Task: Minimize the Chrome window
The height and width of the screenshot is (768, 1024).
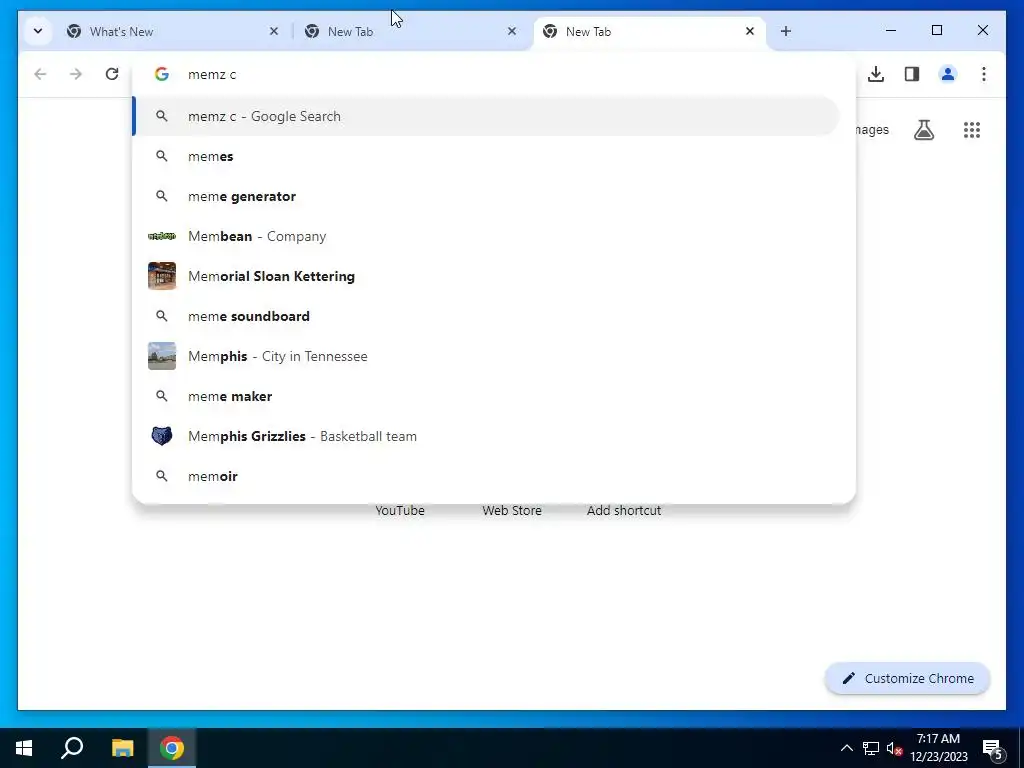Action: click(891, 31)
